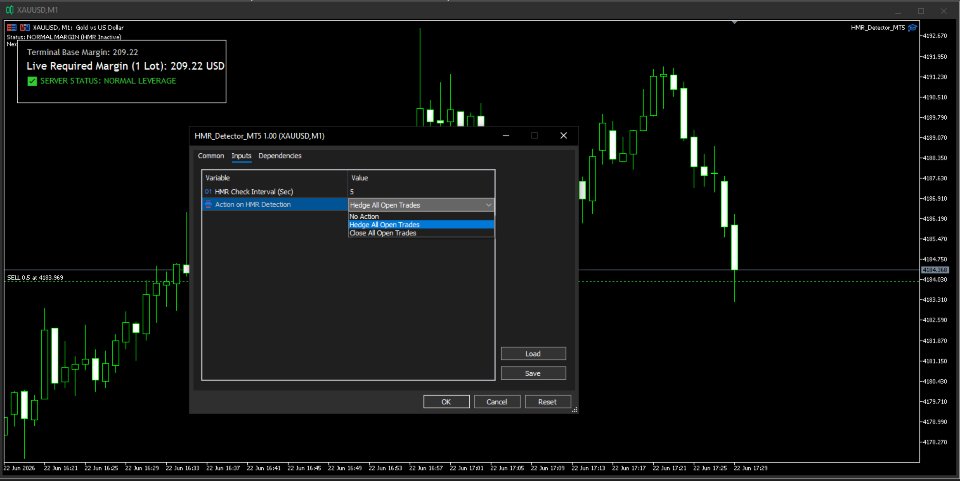Click the Live Required Margin text
Image resolution: width=960 pixels, height=481 pixels.
click(x=126, y=65)
